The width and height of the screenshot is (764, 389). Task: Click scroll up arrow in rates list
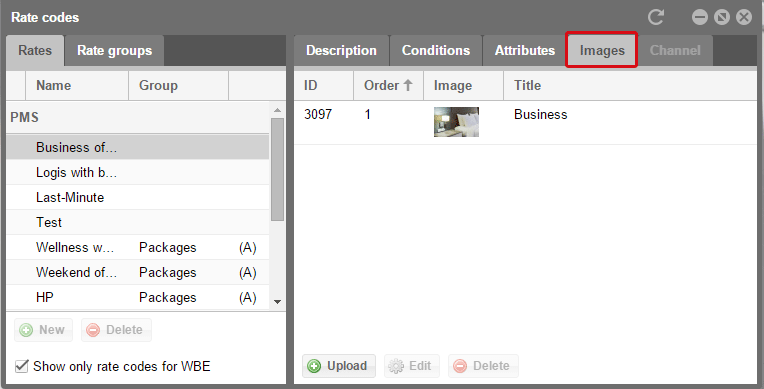pos(277,110)
